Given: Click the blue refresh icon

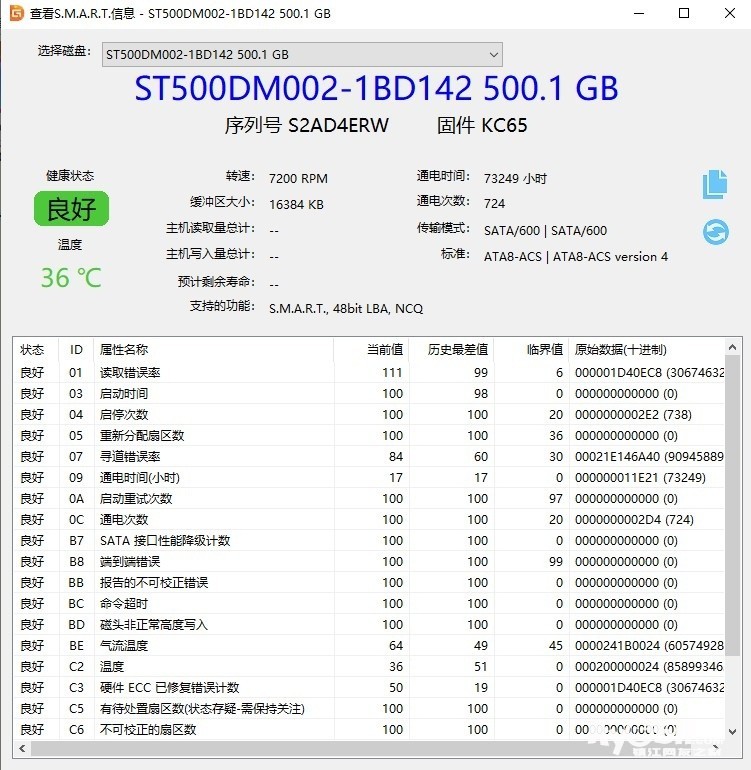Looking at the screenshot, I should 716,232.
